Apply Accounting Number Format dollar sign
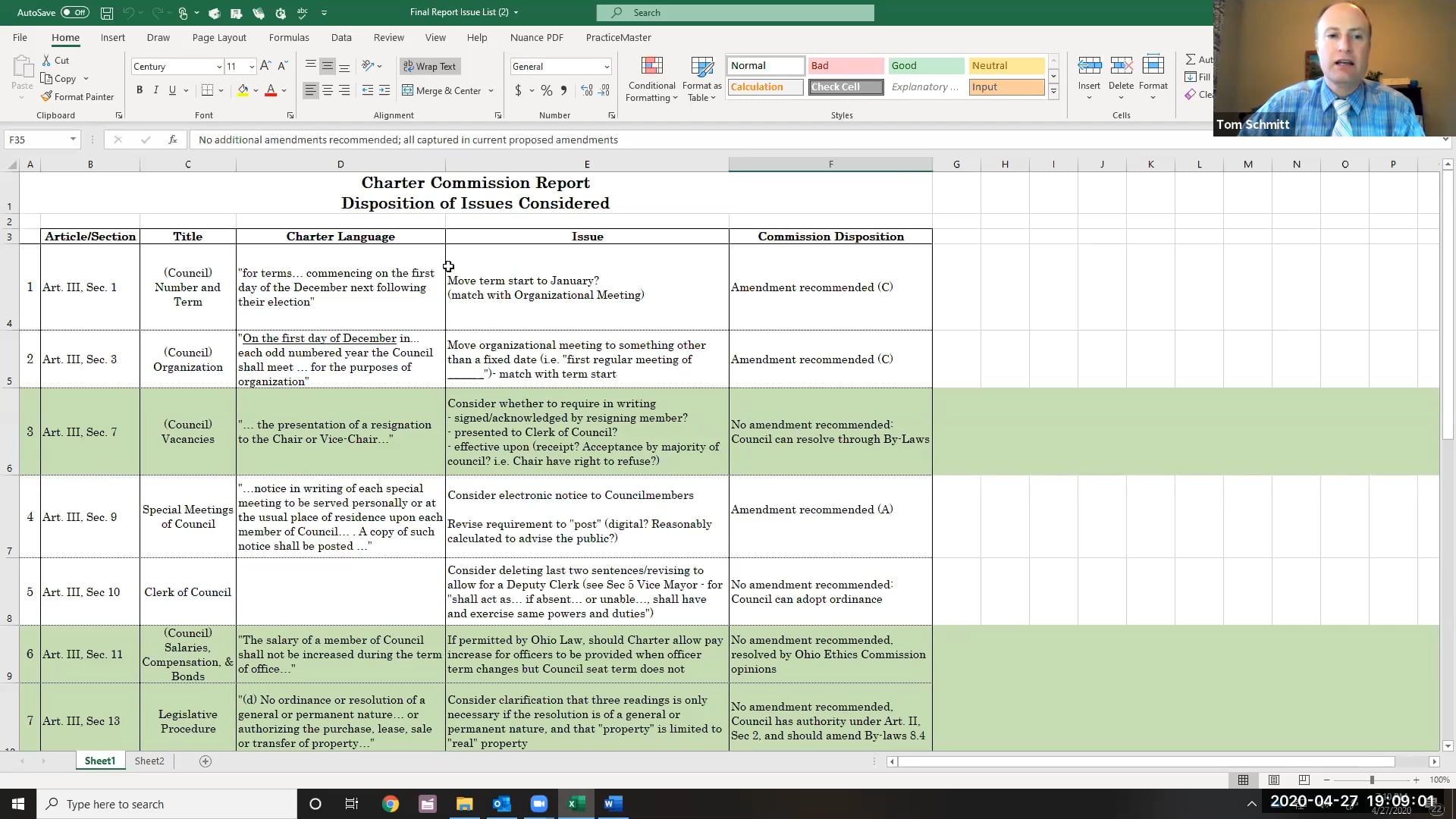 pyautogui.click(x=518, y=91)
